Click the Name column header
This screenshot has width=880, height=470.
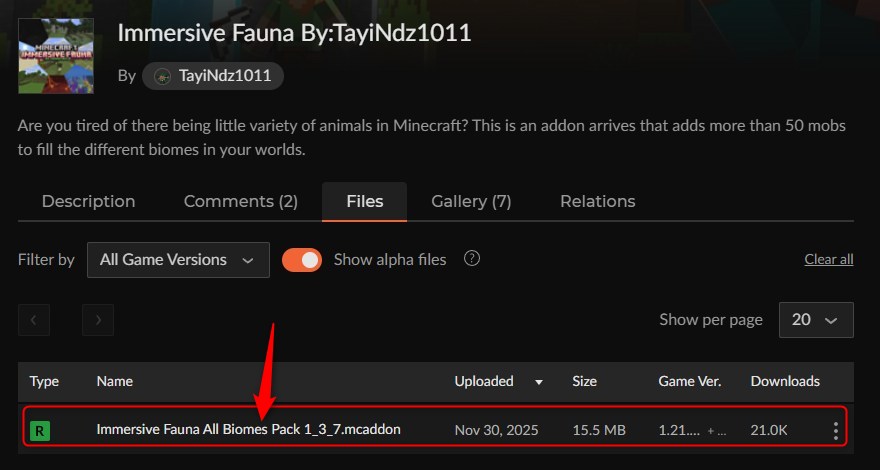114,381
